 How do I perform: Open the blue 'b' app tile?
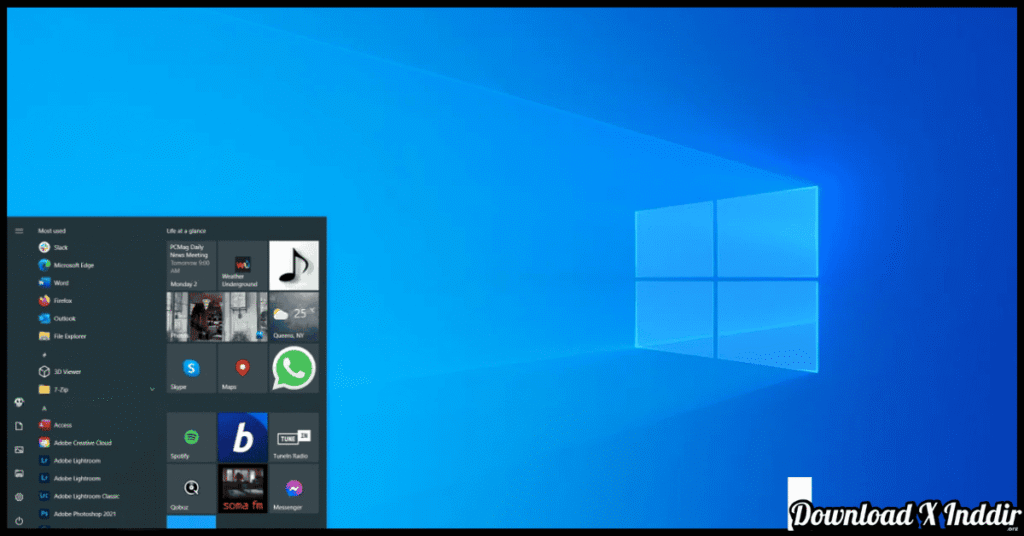pyautogui.click(x=242, y=437)
